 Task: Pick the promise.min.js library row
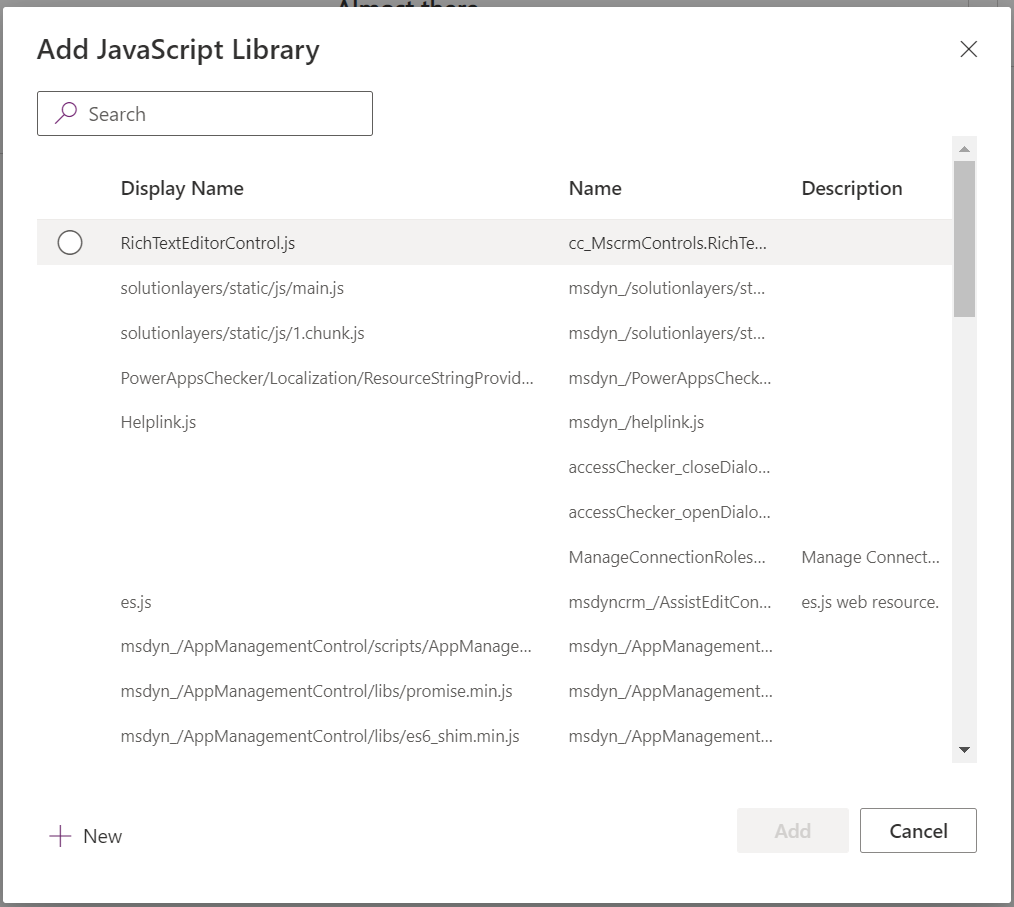click(x=316, y=691)
